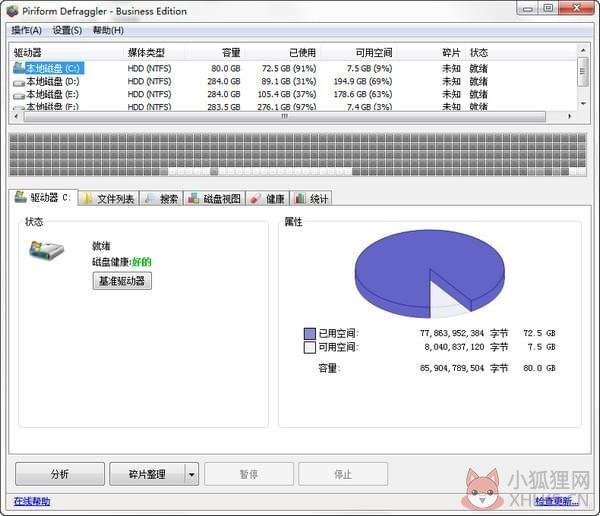Click the Defraggler app icon in title bar
This screenshot has width=600, height=516.
(x=13, y=11)
